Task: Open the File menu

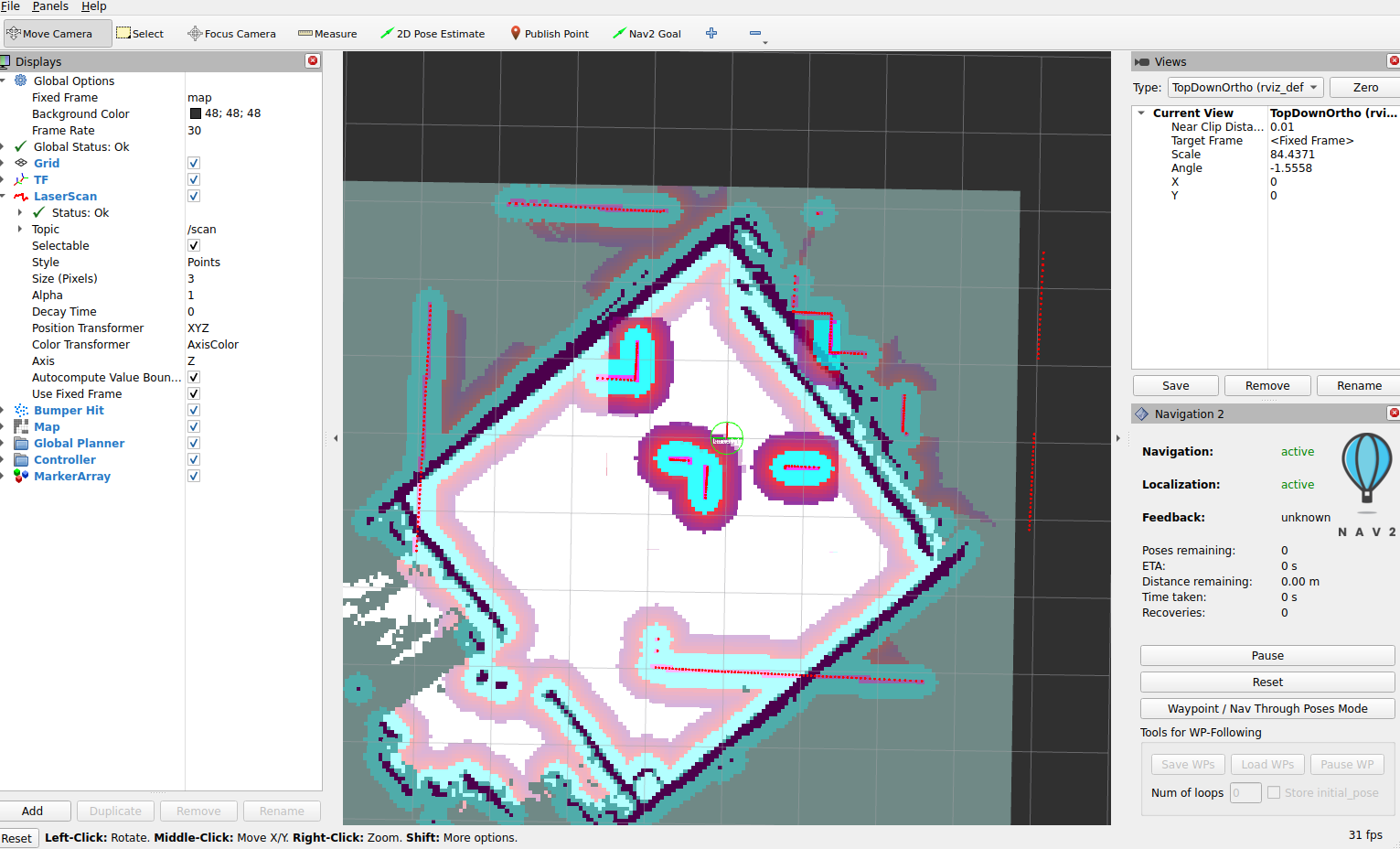Action: [x=11, y=6]
